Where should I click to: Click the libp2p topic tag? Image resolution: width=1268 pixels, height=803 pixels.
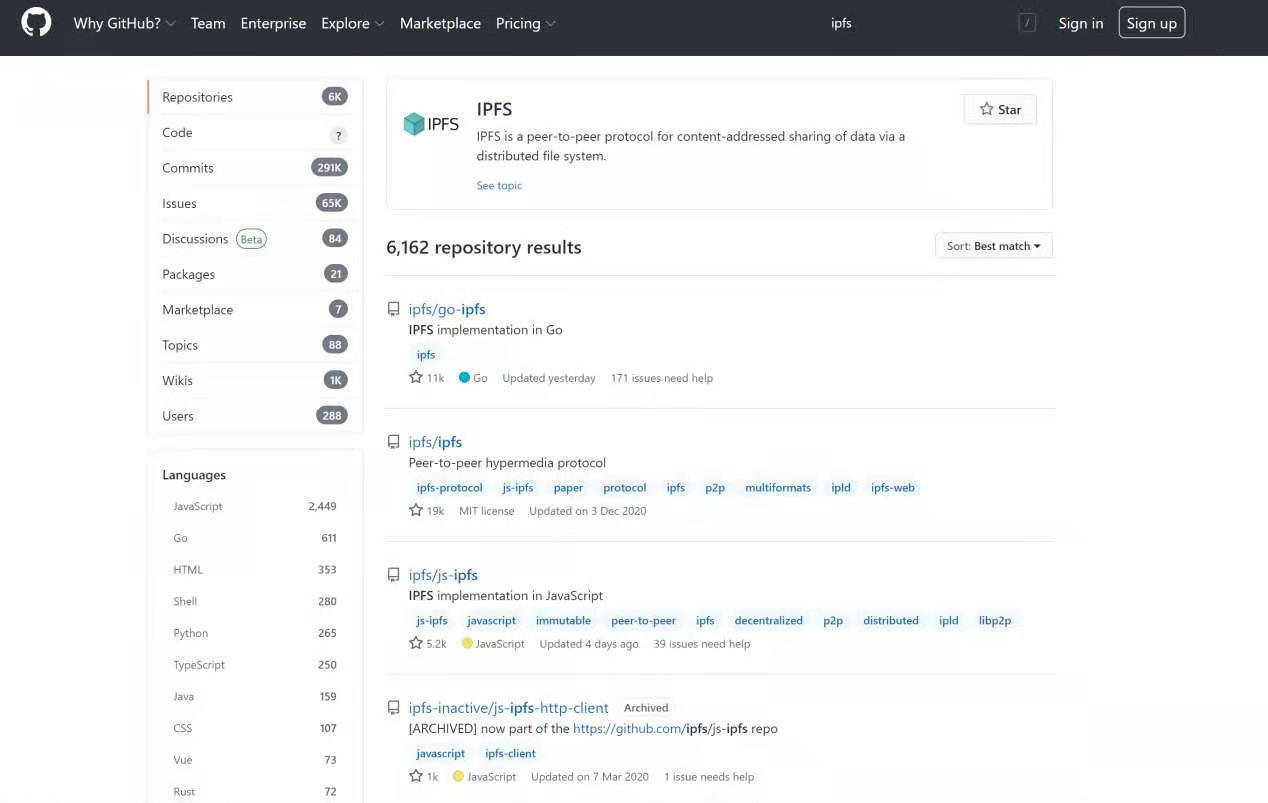[995, 621]
